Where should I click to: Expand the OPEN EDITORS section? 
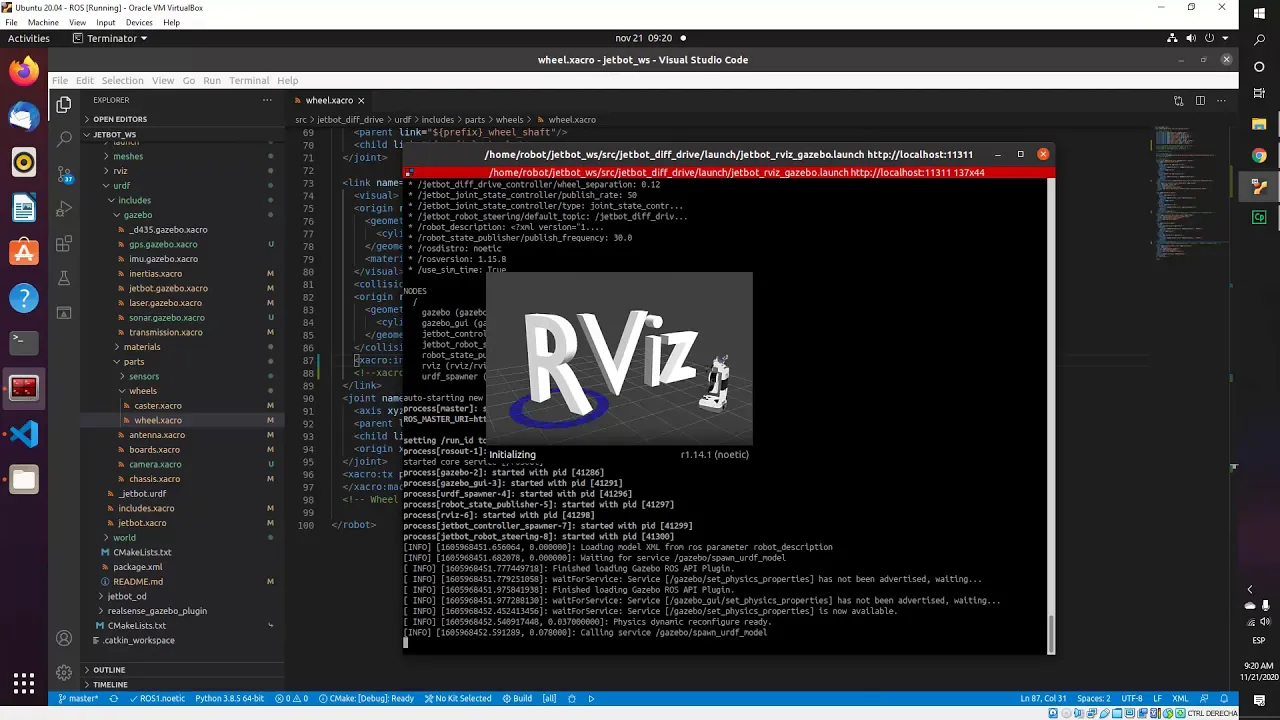119,119
